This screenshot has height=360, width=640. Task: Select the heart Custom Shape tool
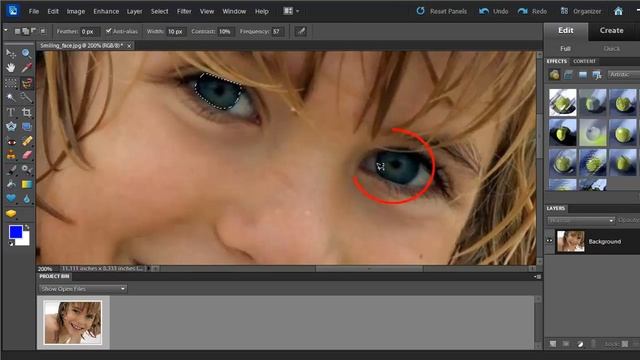click(11, 198)
